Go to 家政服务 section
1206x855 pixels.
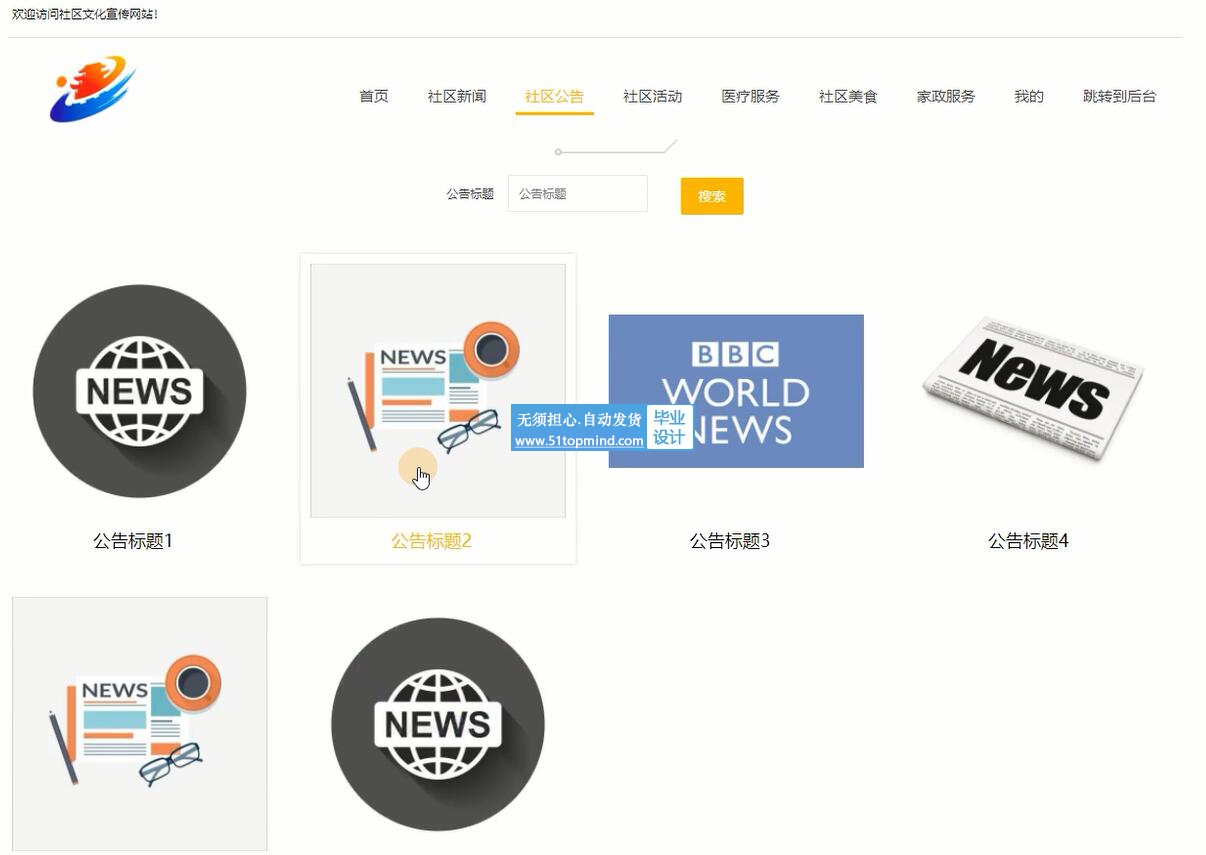[946, 96]
